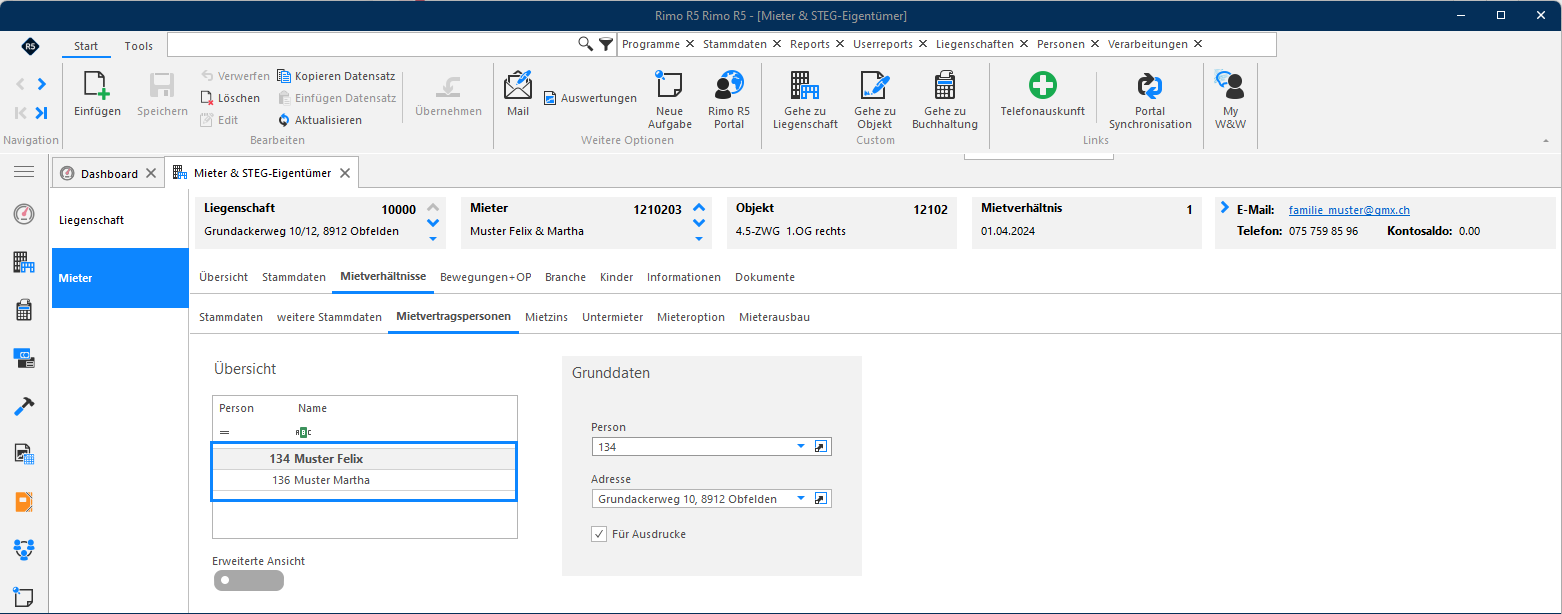Toggle Erweiterte Ansicht switch
Image resolution: width=1562 pixels, height=614 pixels.
click(x=248, y=580)
